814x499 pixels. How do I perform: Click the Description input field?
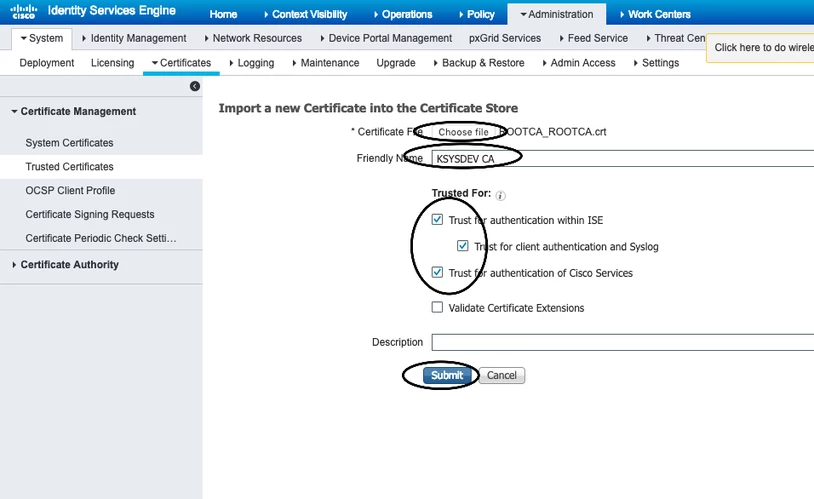pos(622,342)
